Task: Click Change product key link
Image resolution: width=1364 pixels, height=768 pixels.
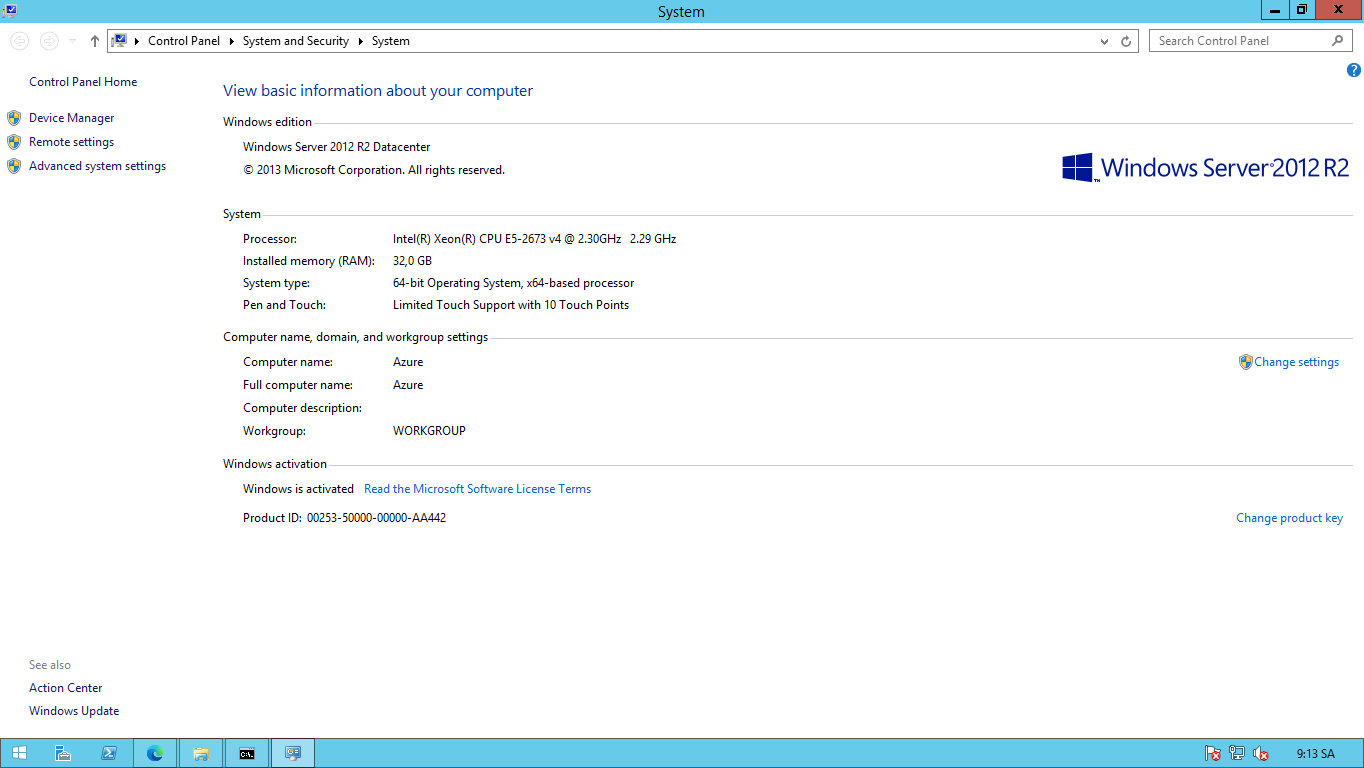Action: (x=1290, y=518)
